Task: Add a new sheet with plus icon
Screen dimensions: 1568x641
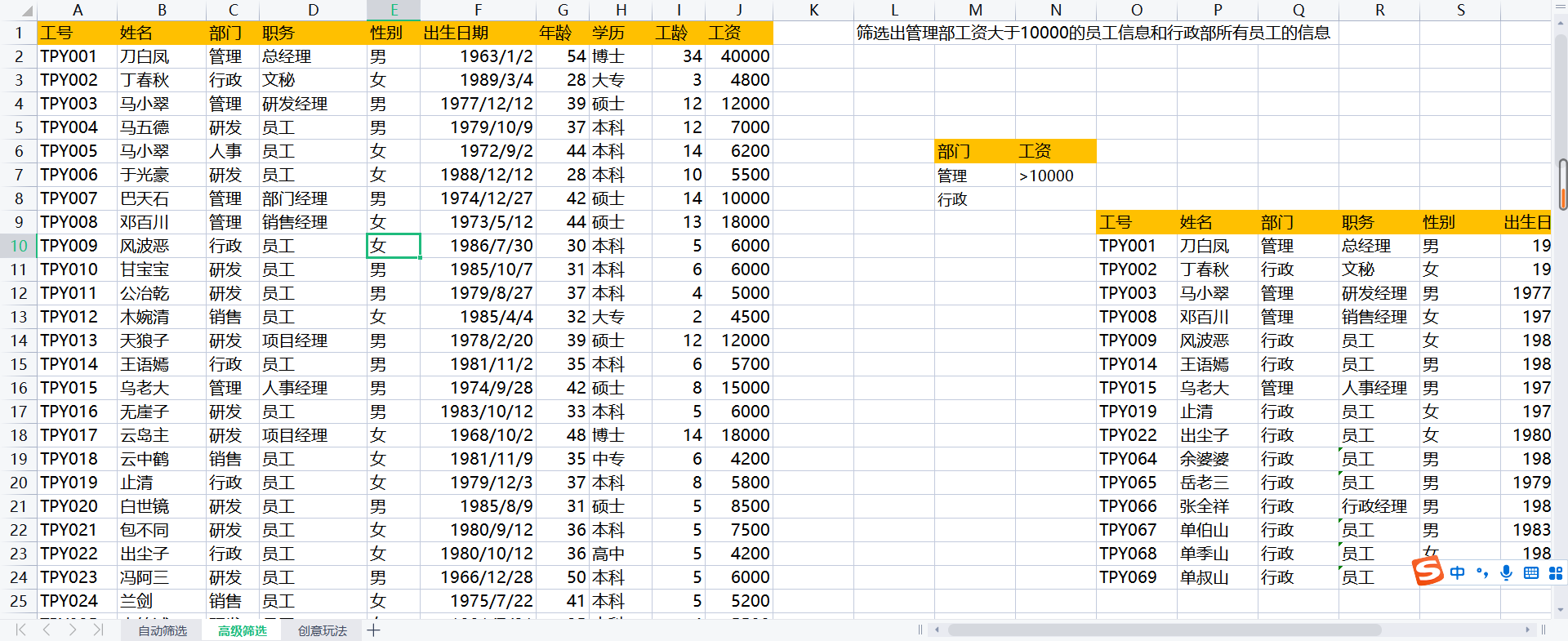Action: [373, 630]
